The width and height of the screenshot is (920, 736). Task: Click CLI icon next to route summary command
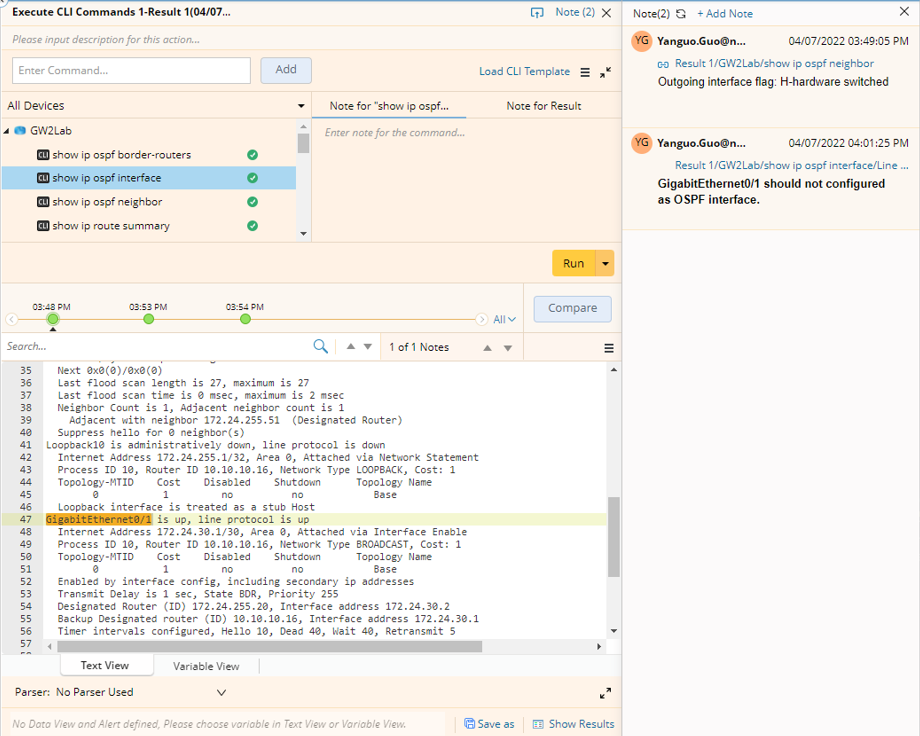[x=43, y=226]
